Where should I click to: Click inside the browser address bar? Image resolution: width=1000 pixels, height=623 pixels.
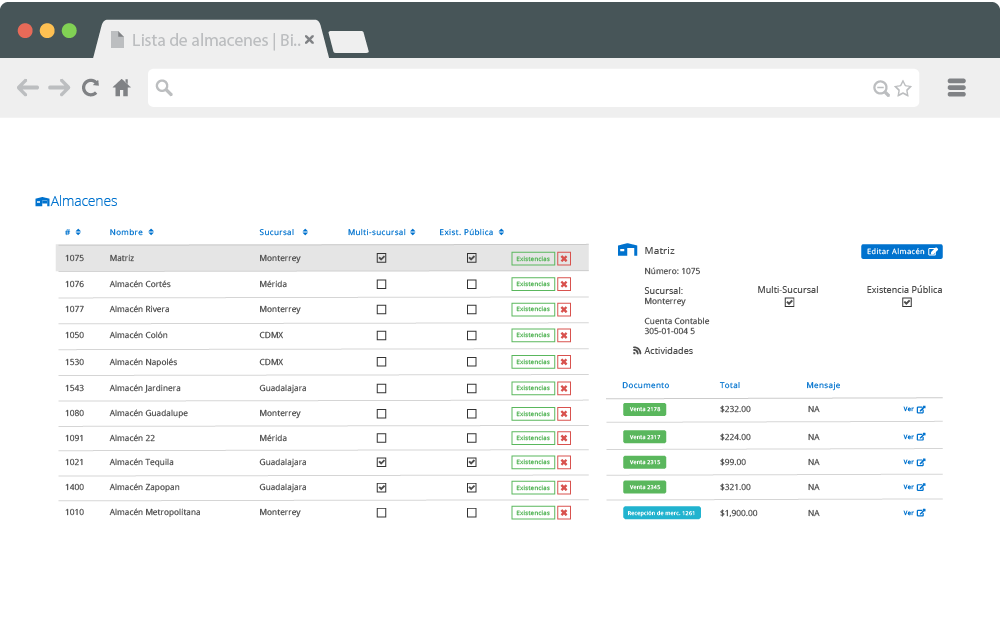click(x=500, y=87)
